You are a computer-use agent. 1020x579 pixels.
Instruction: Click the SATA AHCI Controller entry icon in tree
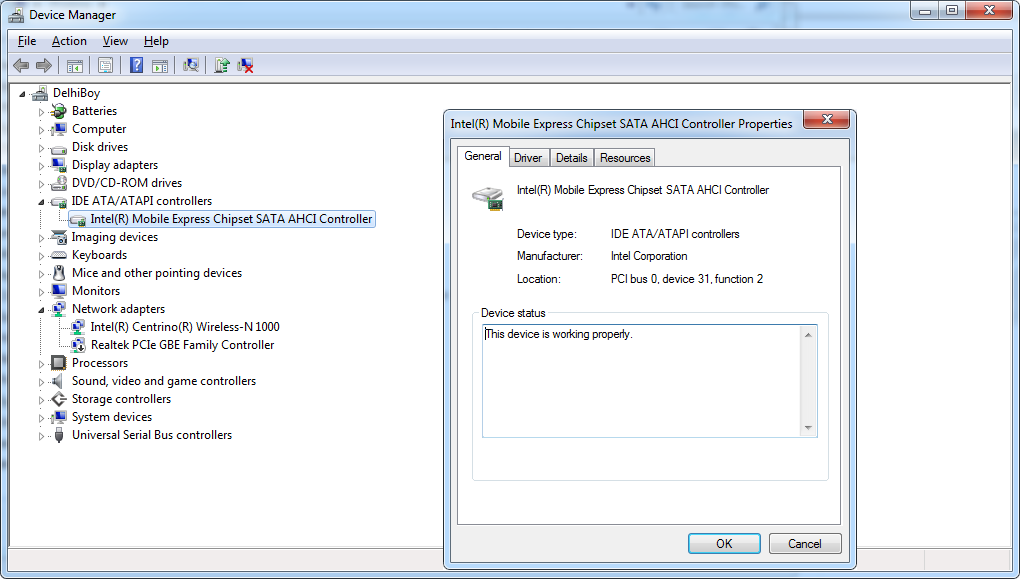78,220
